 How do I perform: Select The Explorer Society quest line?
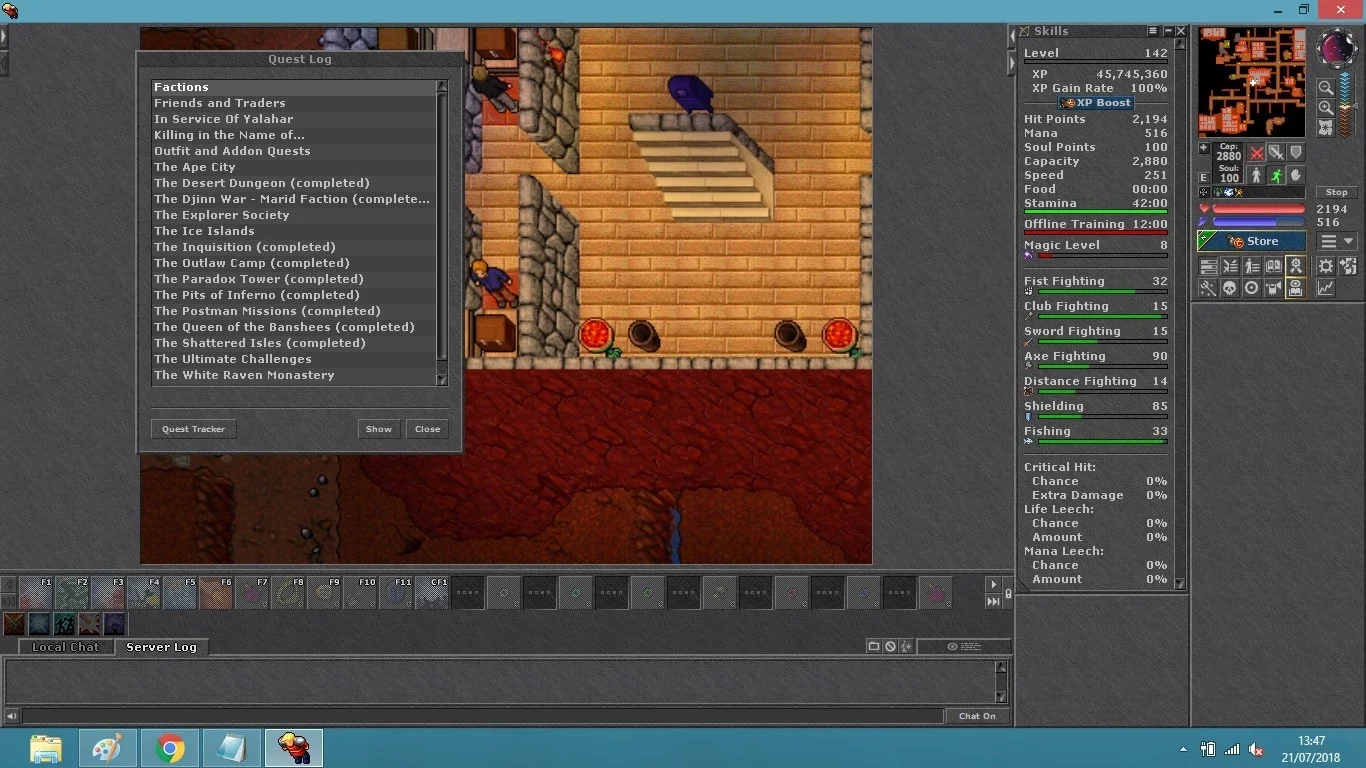pyautogui.click(x=294, y=215)
